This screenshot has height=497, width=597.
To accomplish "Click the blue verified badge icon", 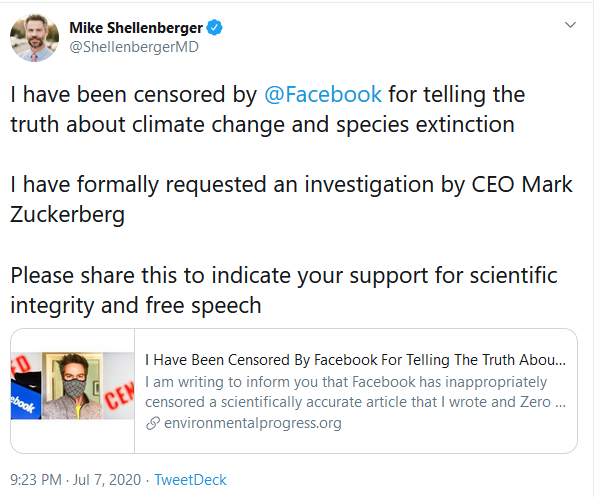I will point(214,27).
